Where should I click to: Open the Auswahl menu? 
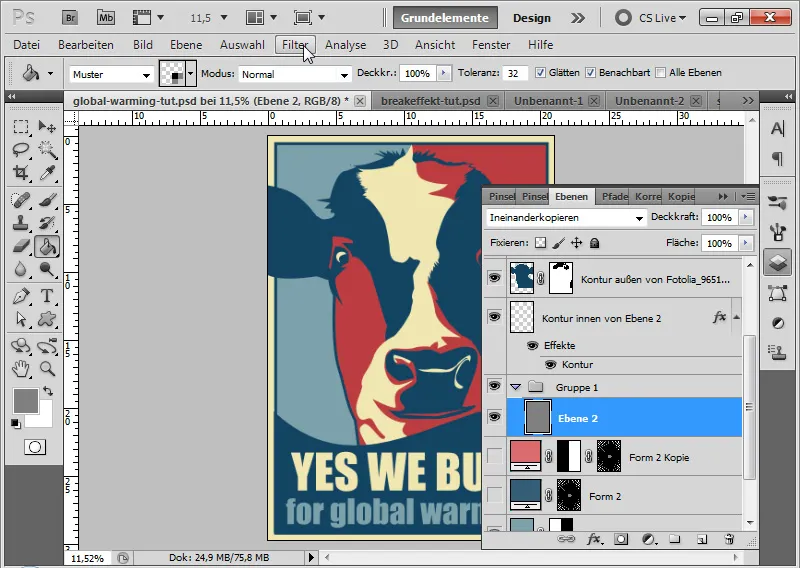pos(242,45)
